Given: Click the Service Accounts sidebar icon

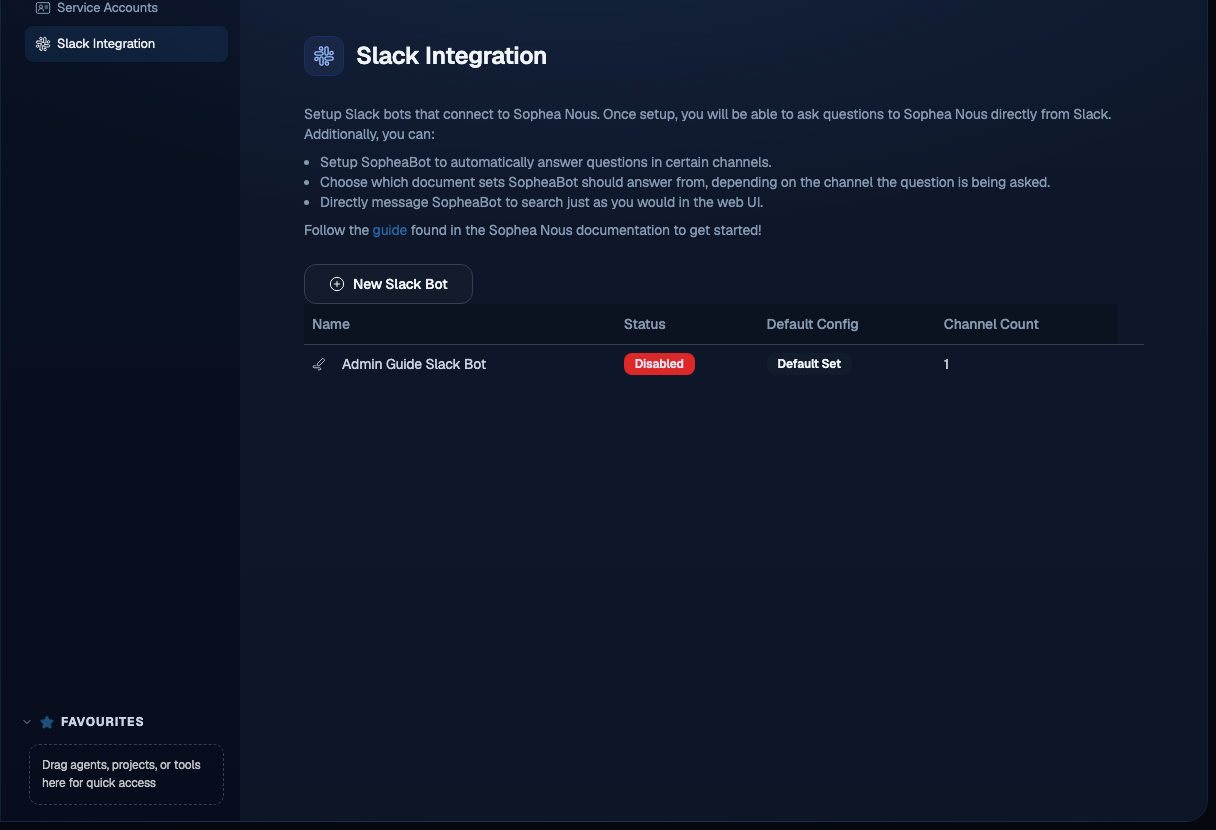Looking at the screenshot, I should point(42,8).
